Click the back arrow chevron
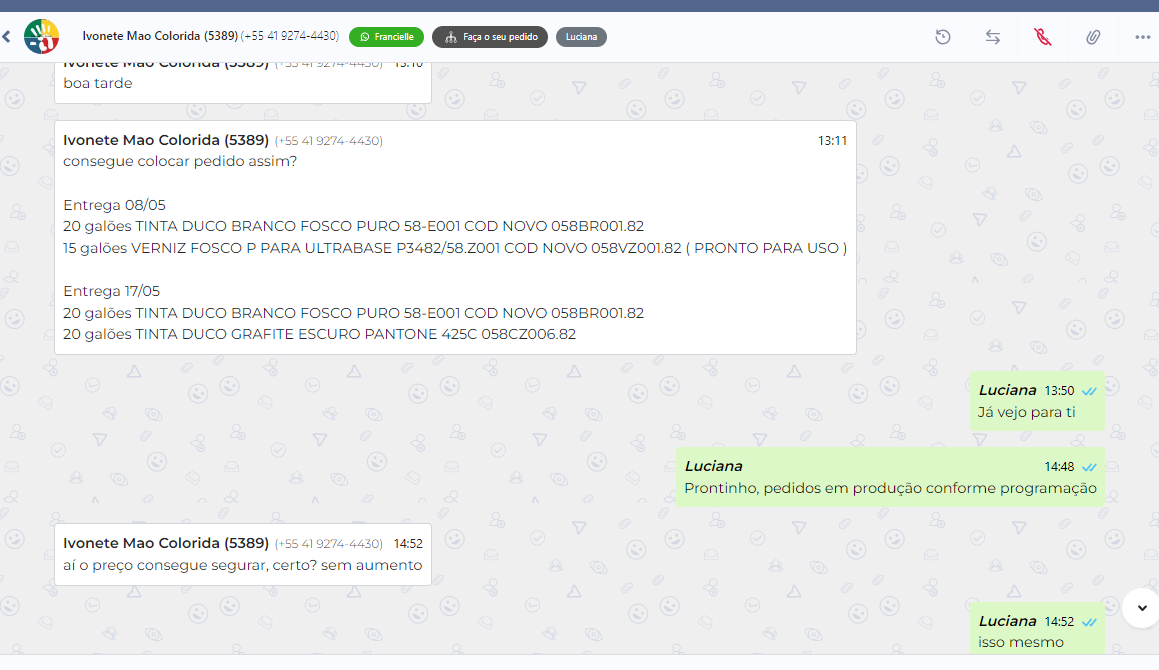 click(6, 37)
